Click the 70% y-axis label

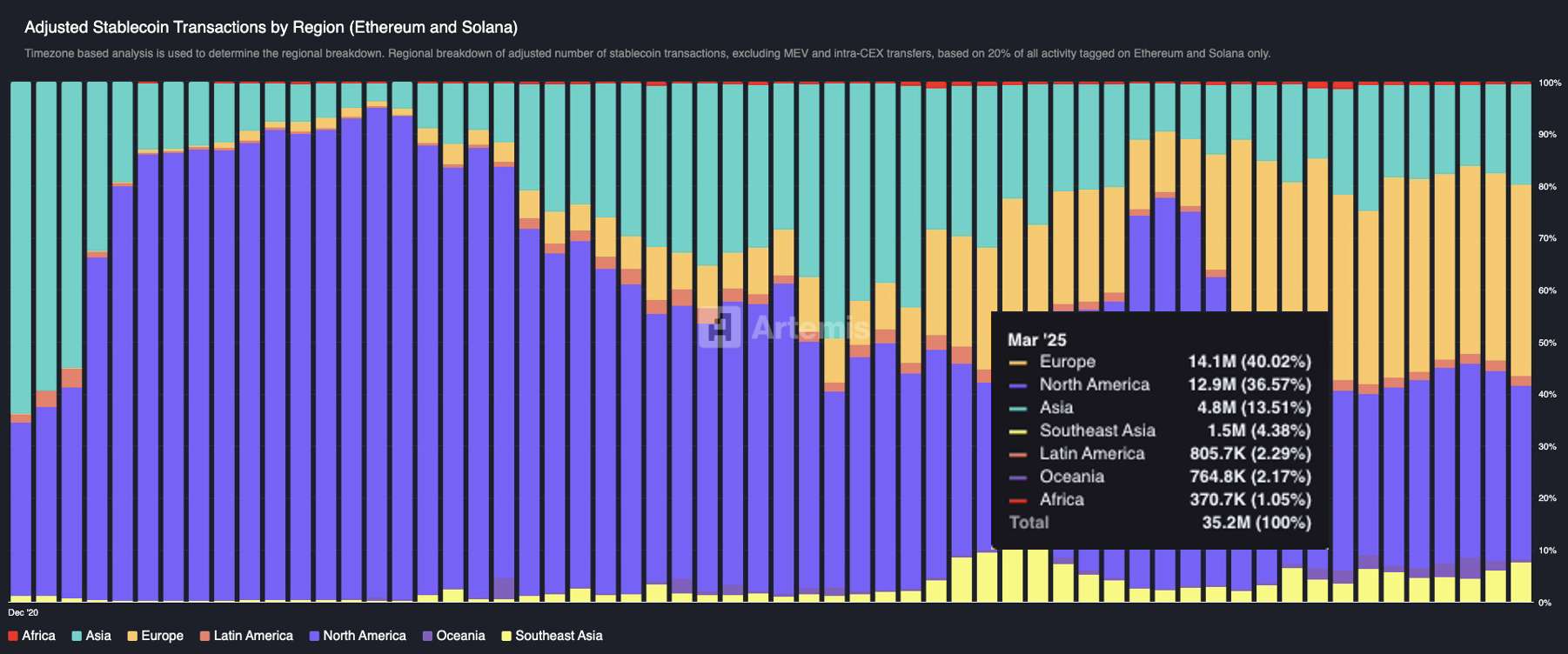tap(1547, 238)
